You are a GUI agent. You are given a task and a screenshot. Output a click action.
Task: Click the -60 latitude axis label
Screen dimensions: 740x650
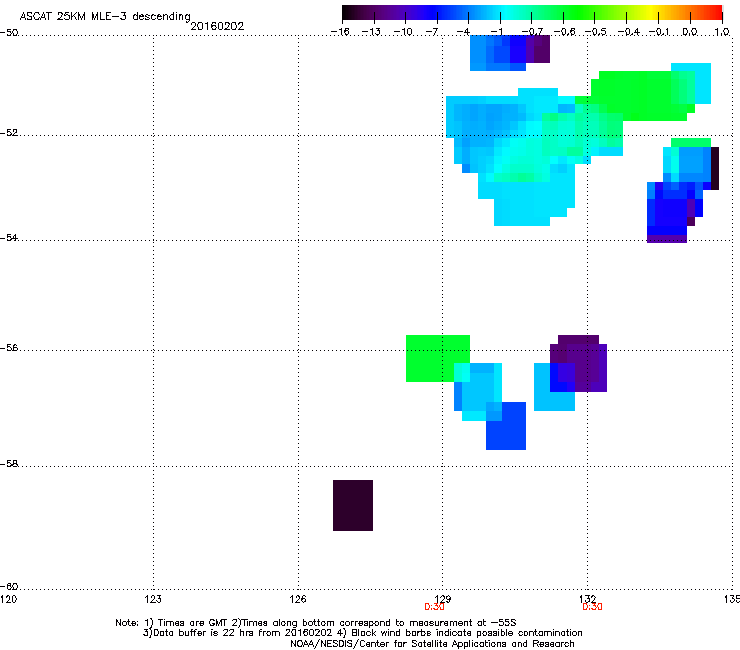(x=9, y=587)
